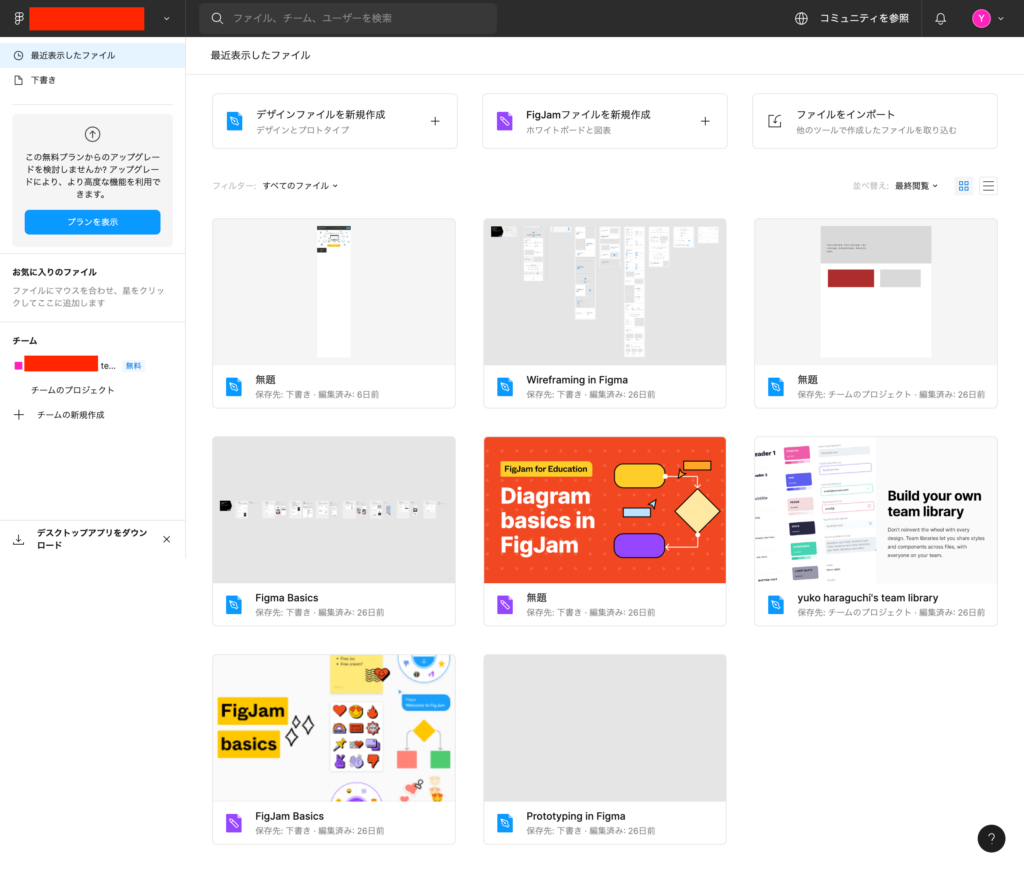Click the globe icon for community

(x=801, y=18)
